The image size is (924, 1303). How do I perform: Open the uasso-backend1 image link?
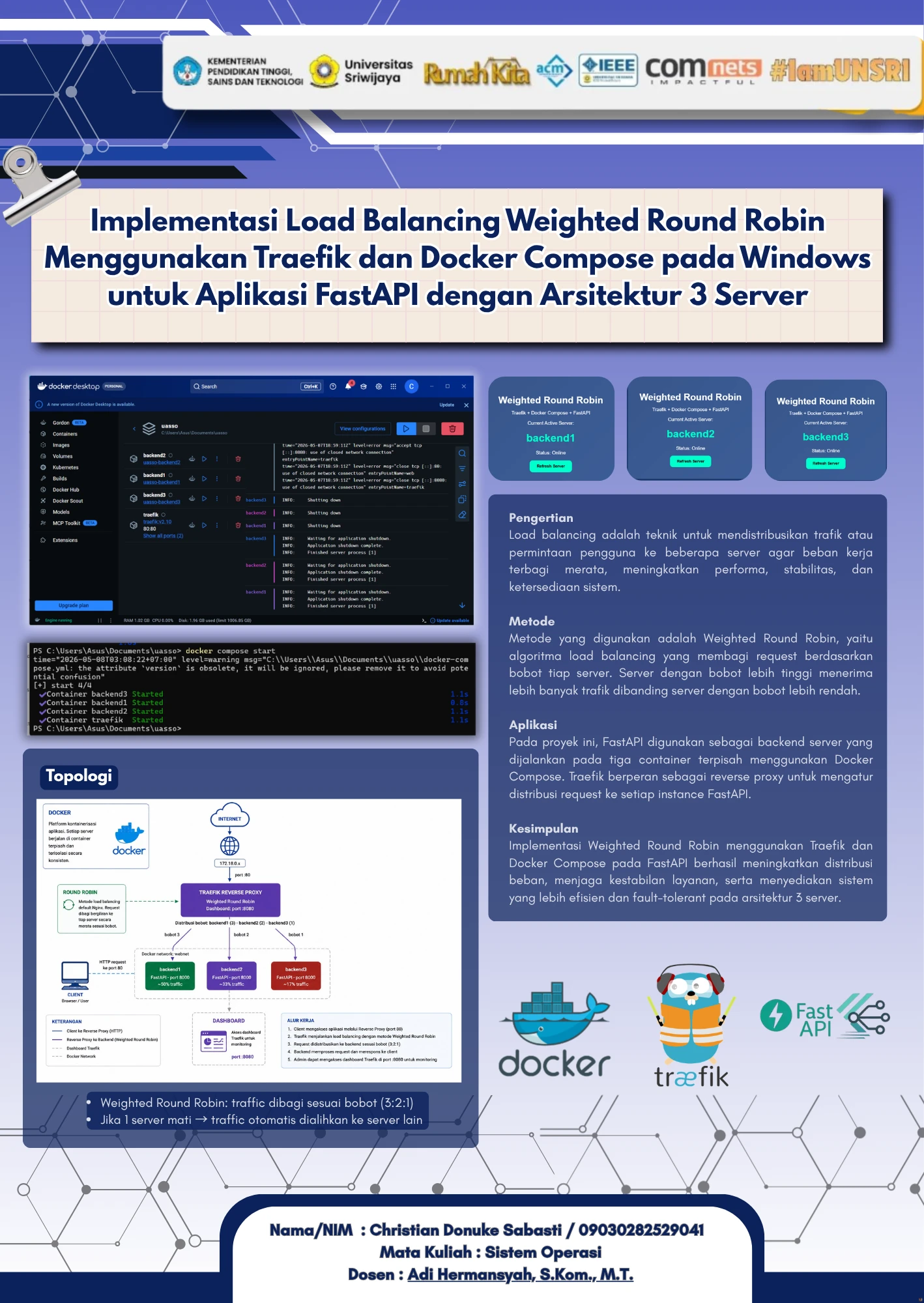162,482
